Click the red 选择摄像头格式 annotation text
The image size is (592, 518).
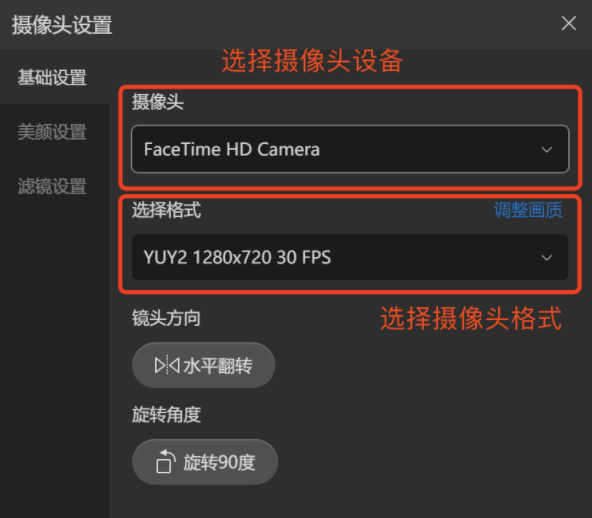click(471, 318)
